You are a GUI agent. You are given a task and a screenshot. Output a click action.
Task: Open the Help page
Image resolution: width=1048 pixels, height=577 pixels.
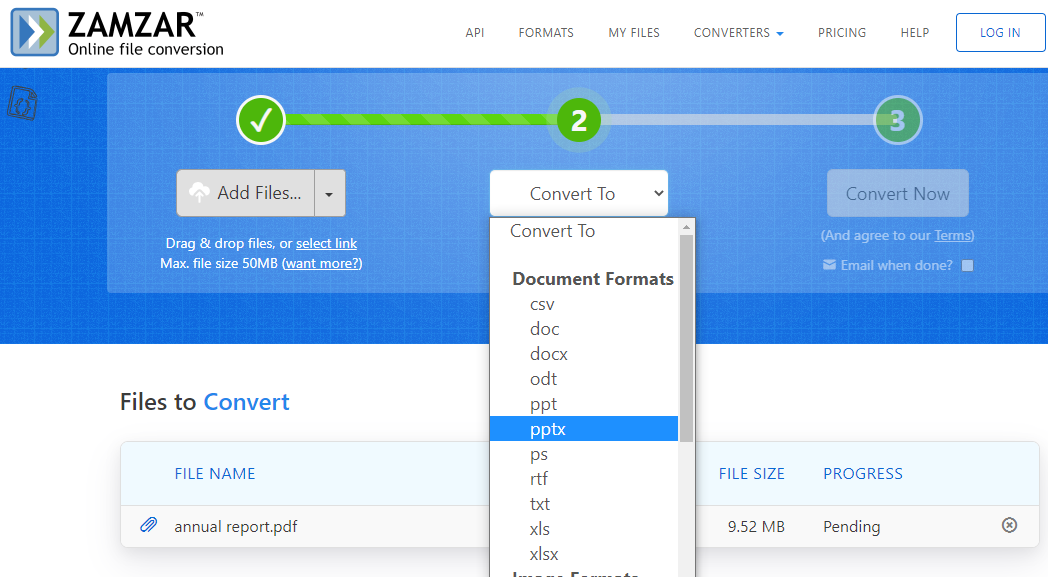pos(914,33)
